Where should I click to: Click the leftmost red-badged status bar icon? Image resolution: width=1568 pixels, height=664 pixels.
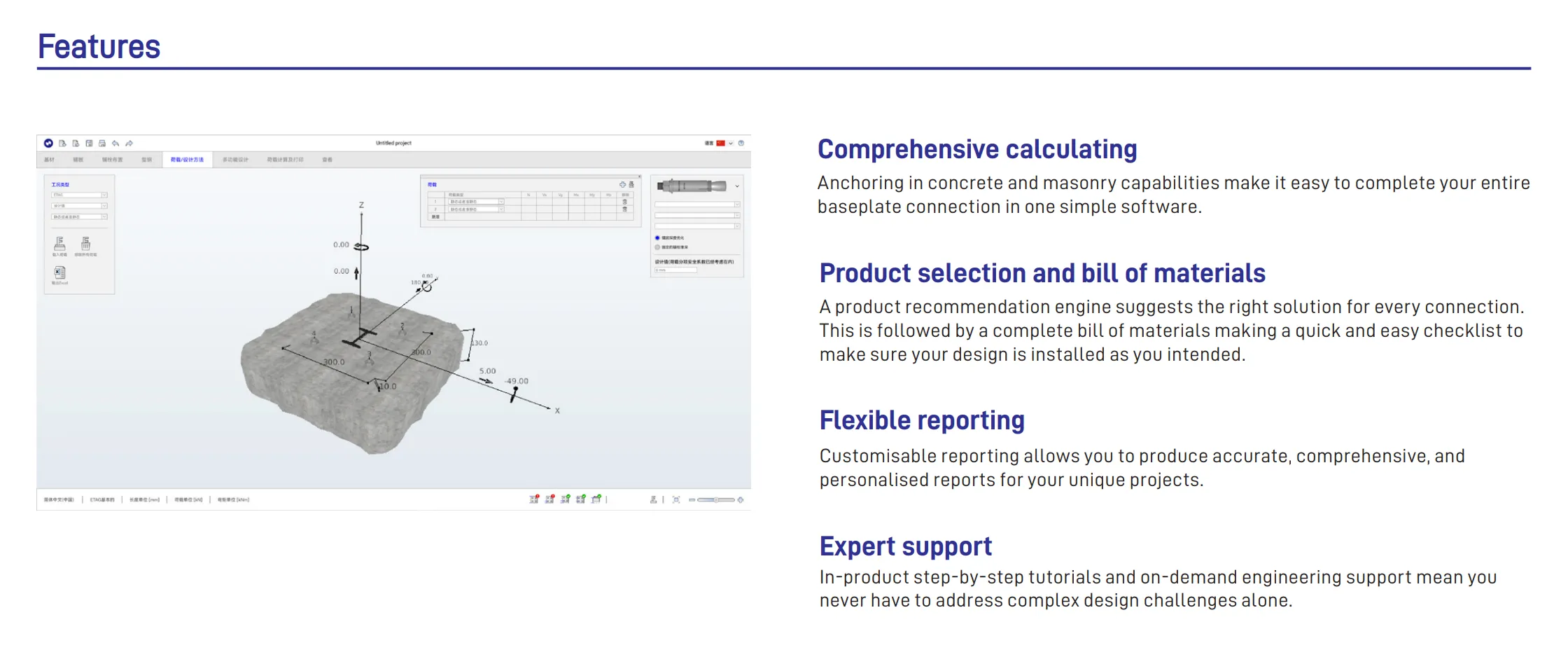[534, 499]
